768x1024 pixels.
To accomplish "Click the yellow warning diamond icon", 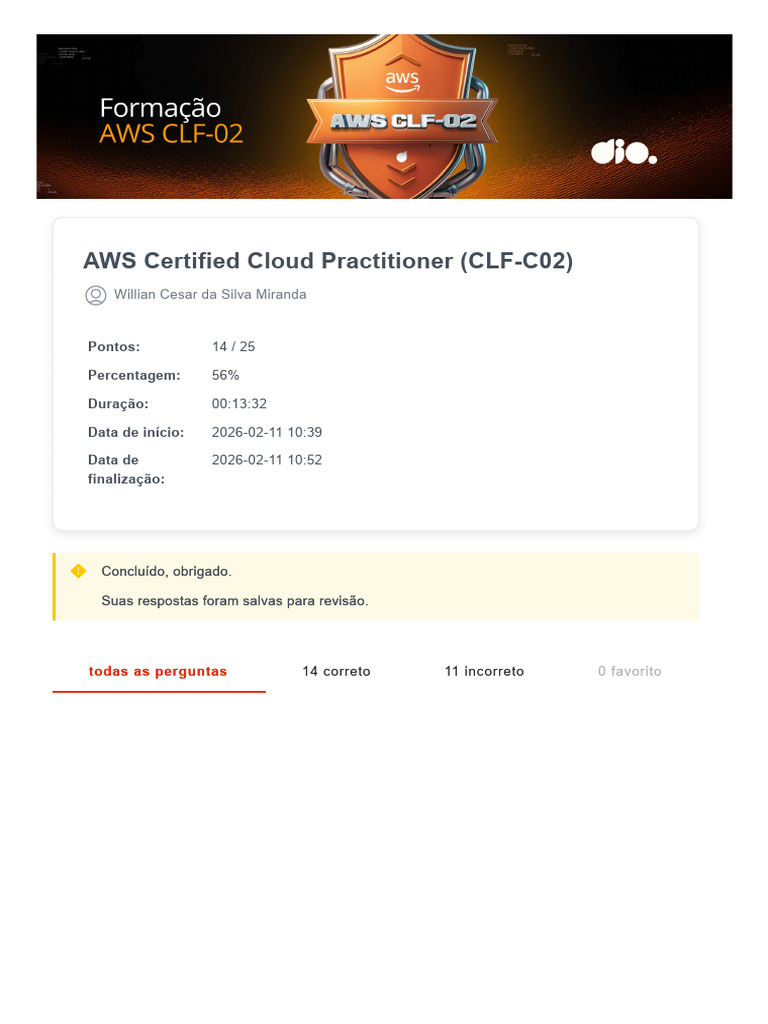I will point(78,571).
